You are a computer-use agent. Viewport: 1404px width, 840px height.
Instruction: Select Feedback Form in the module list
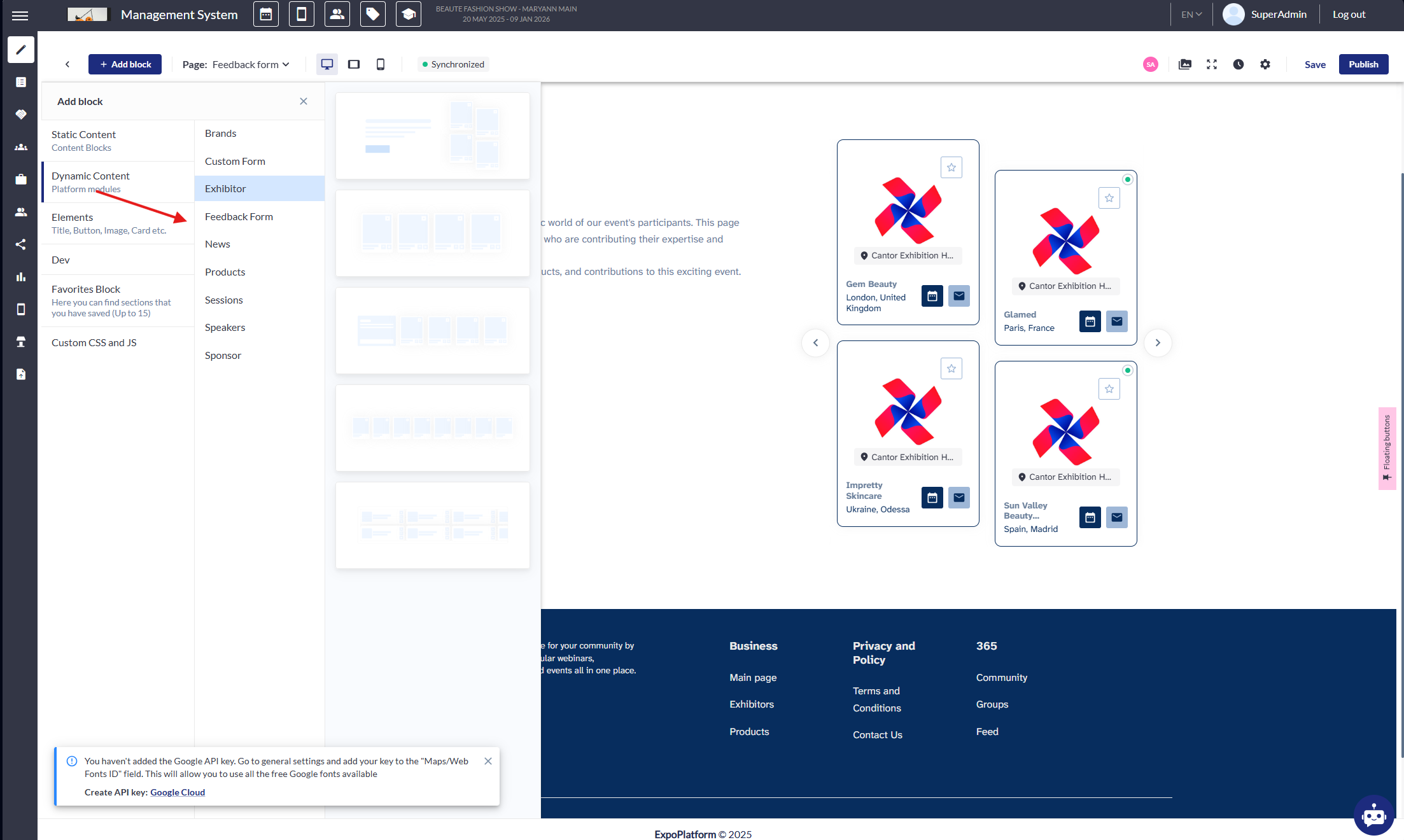coord(239,216)
